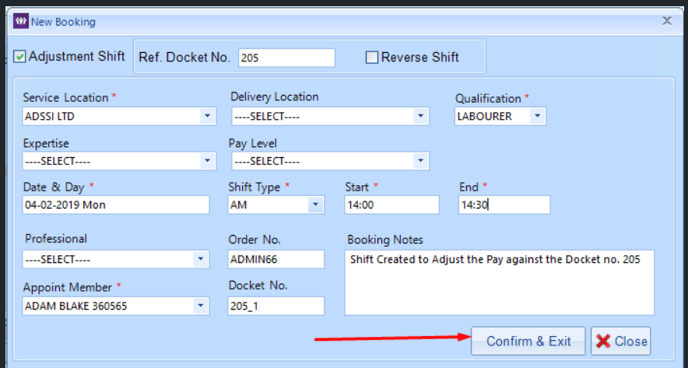The width and height of the screenshot is (688, 368).
Task: Expand the Expertise dropdown
Action: pyautogui.click(x=207, y=161)
